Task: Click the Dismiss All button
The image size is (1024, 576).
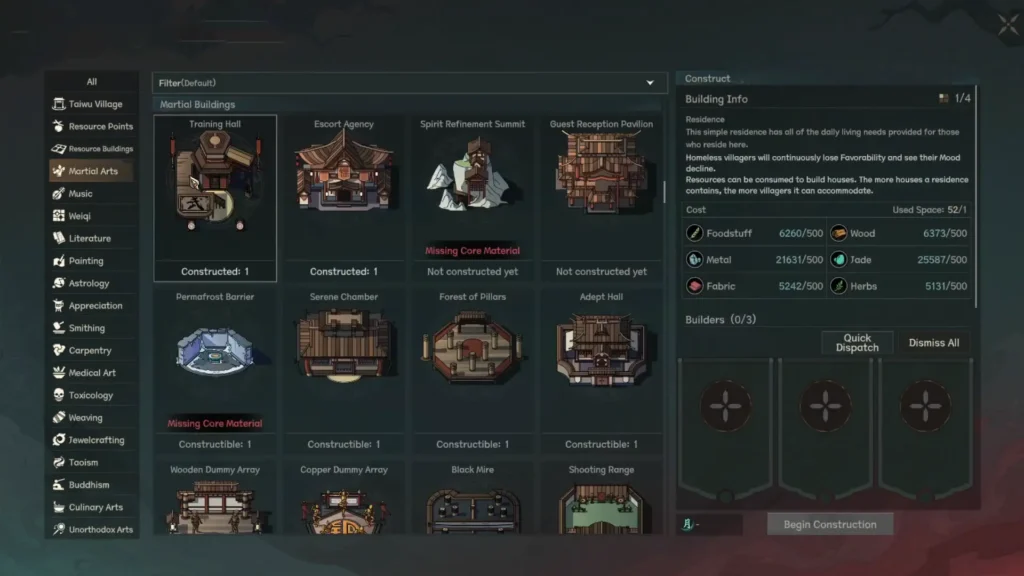Action: pos(934,342)
